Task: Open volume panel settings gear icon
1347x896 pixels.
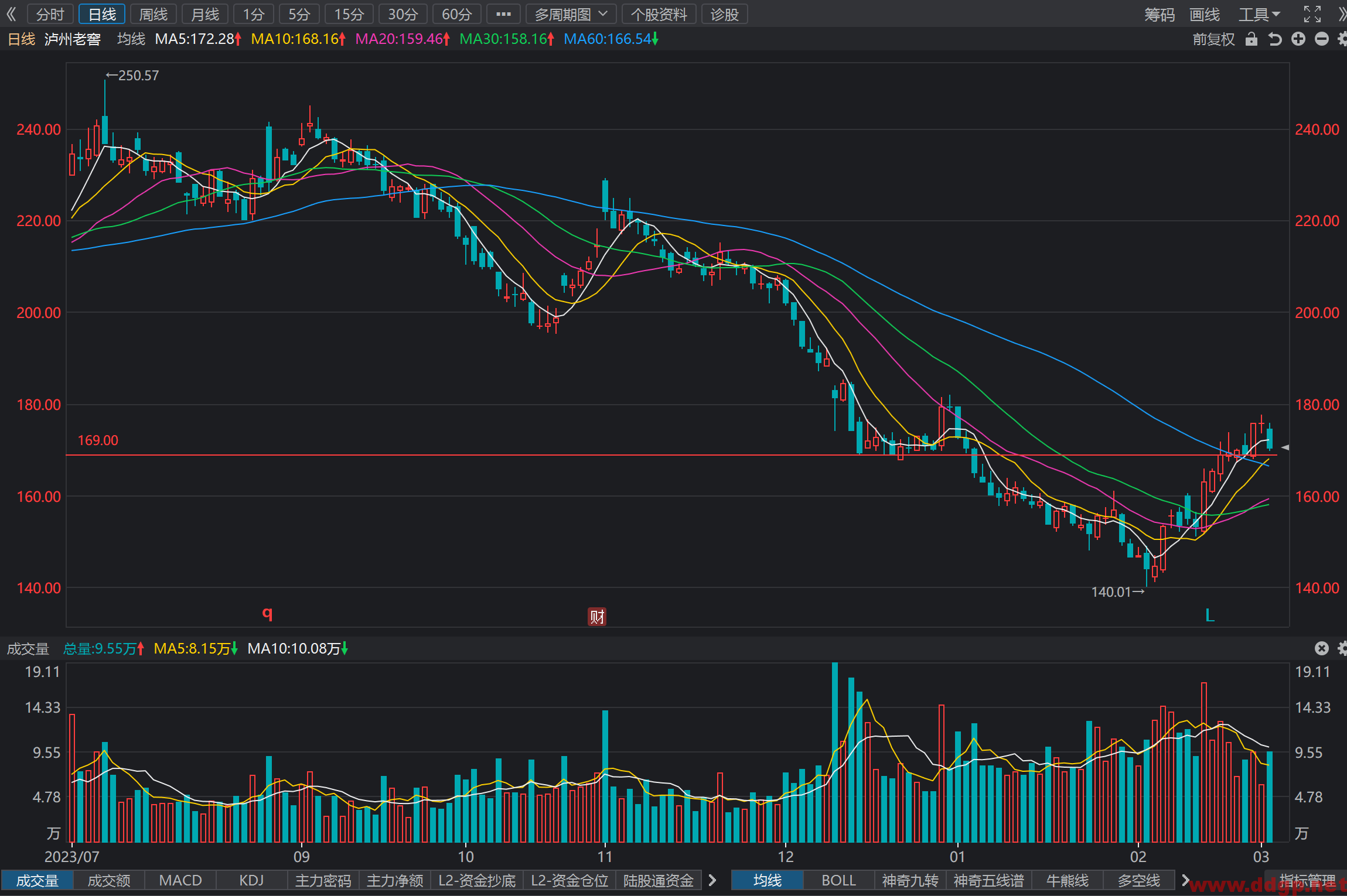Action: pyautogui.click(x=1342, y=648)
